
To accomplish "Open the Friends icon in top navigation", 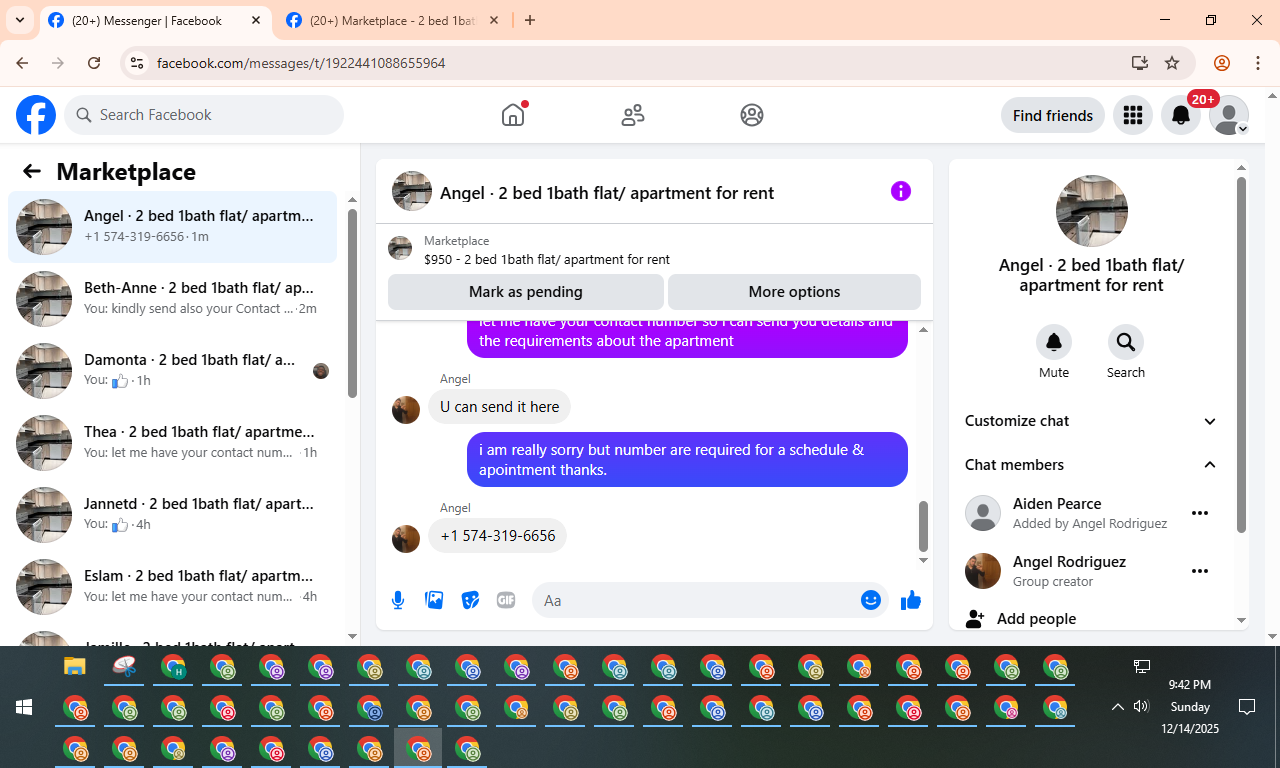I will click(633, 115).
